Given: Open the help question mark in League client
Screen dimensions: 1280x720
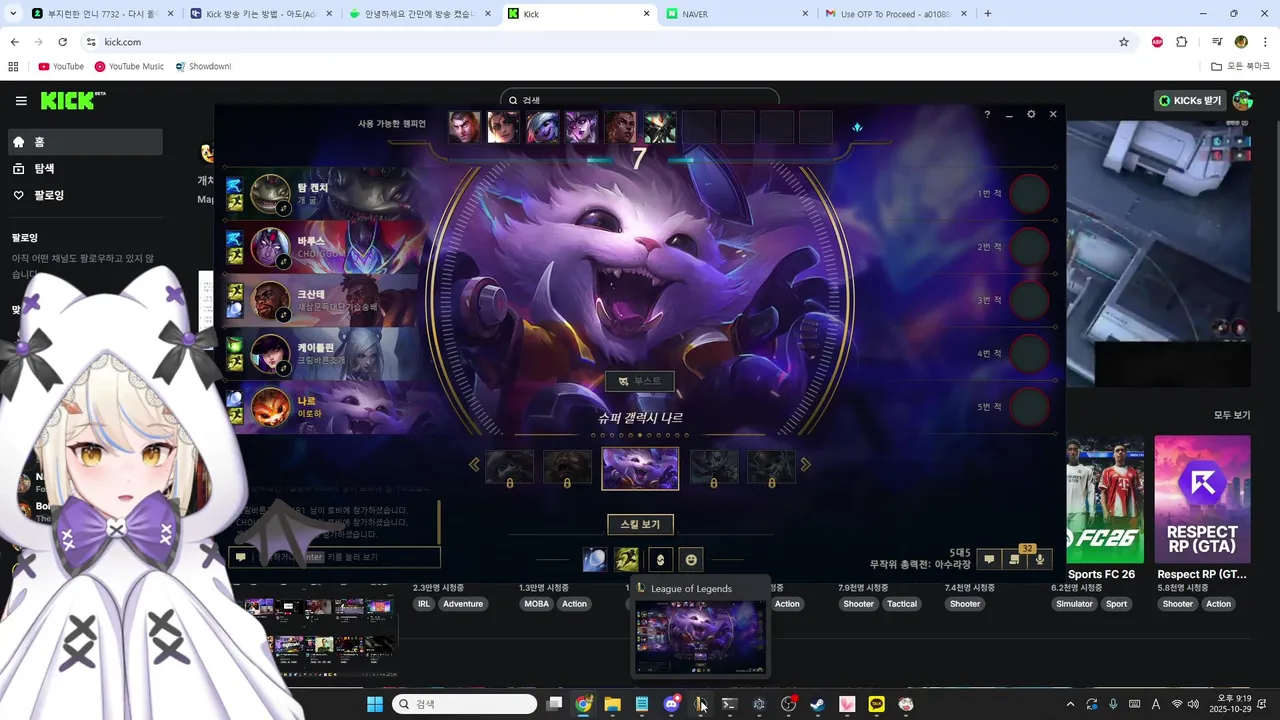Looking at the screenshot, I should pos(987,115).
